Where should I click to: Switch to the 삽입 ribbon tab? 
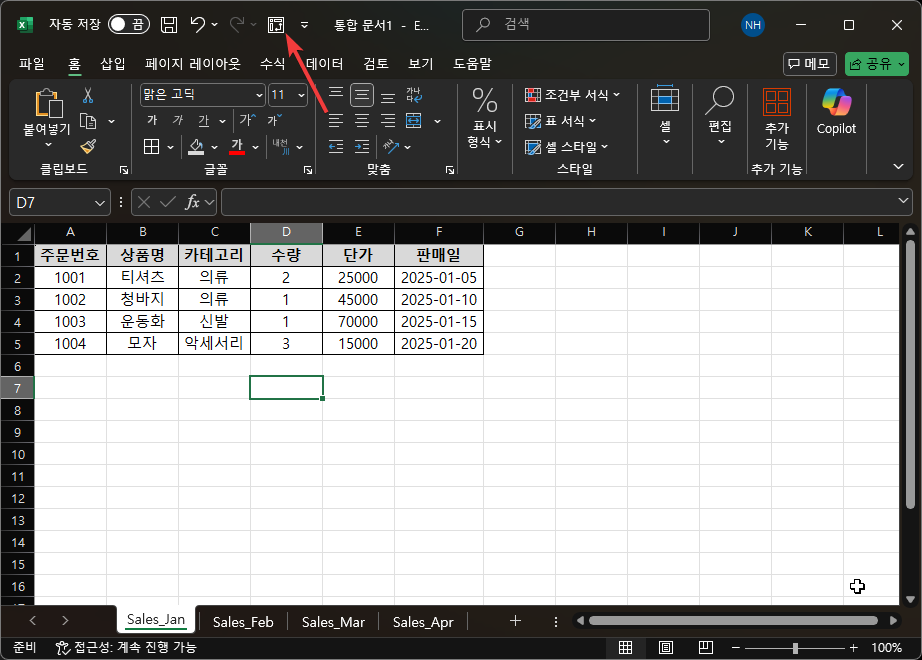coord(112,64)
